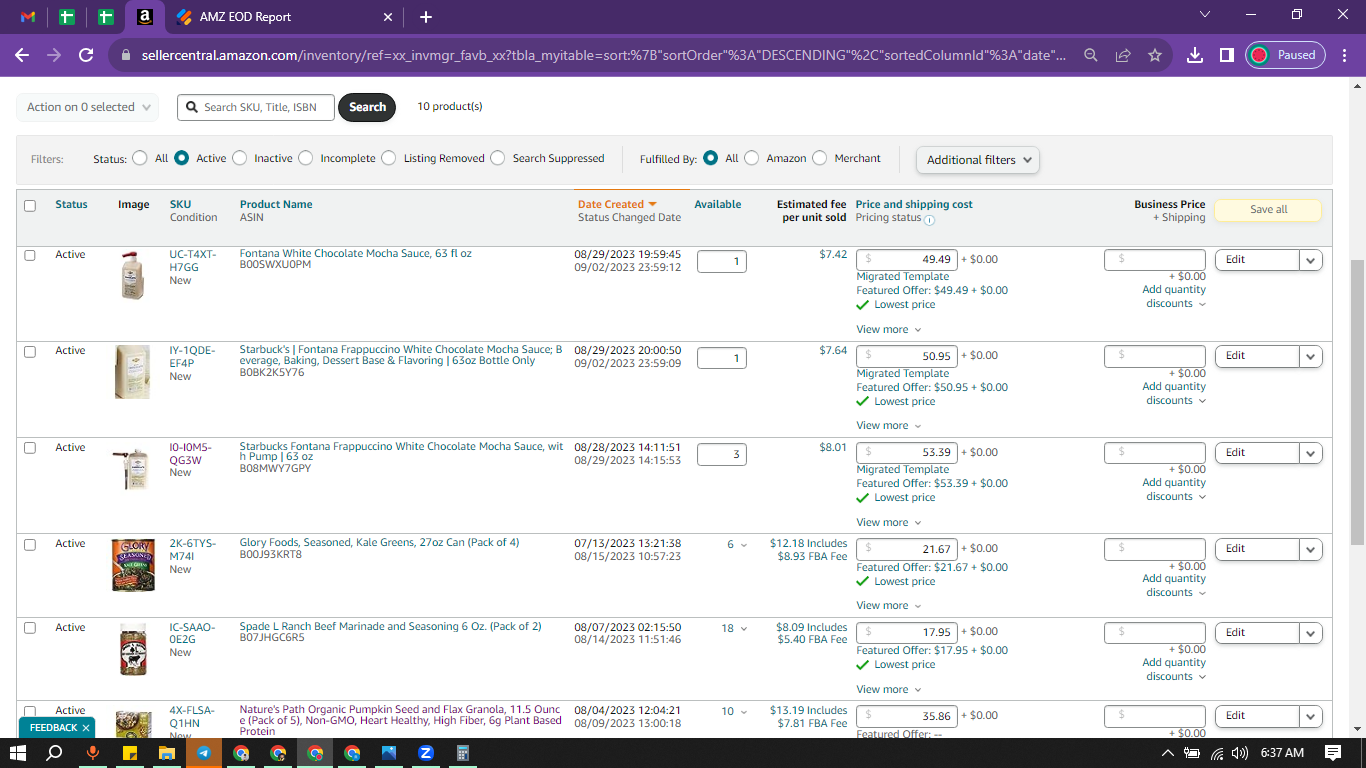Image resolution: width=1366 pixels, height=768 pixels.
Task: Expand the Available 18 chevron for Spade L Ranch
Action: coord(743,629)
